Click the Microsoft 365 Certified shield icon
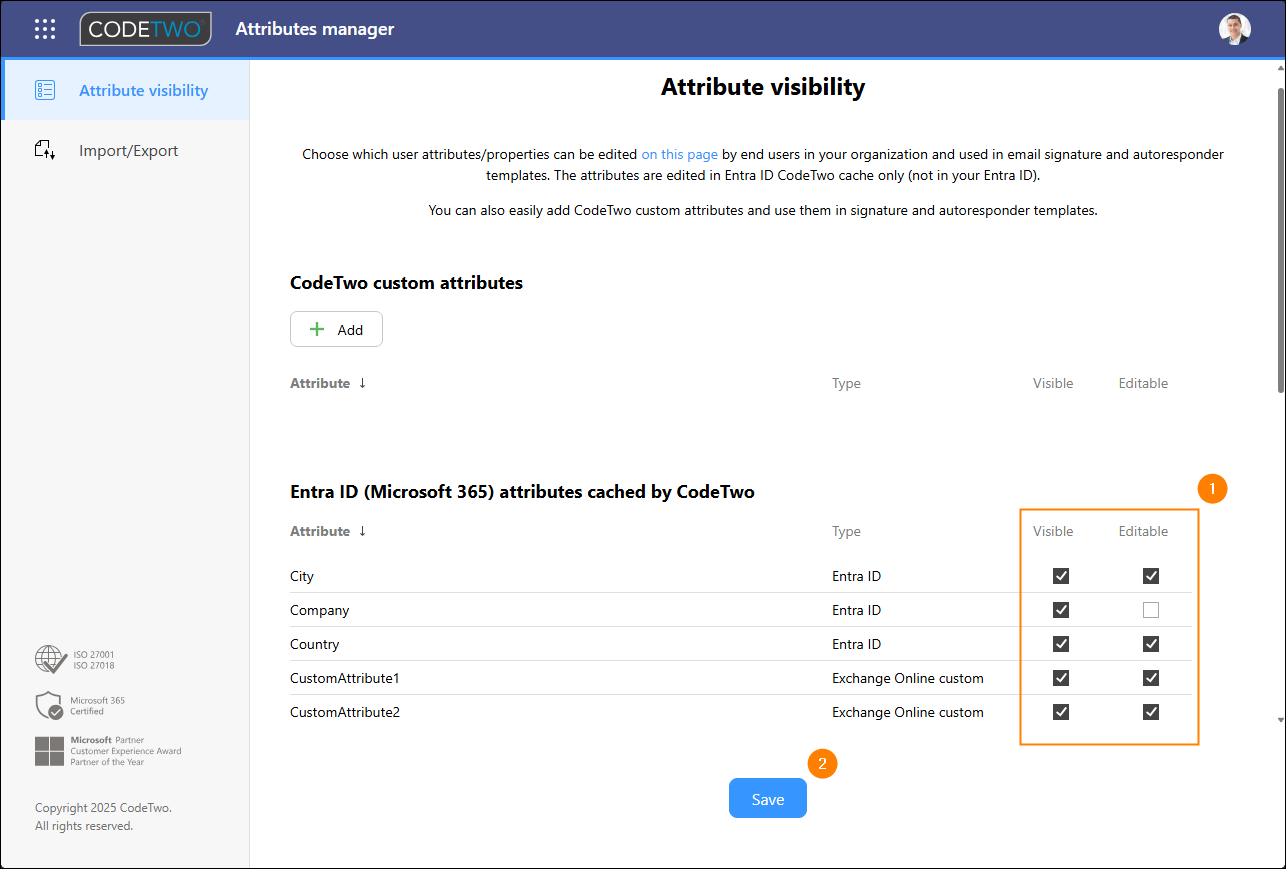The width and height of the screenshot is (1286, 869). [x=50, y=706]
